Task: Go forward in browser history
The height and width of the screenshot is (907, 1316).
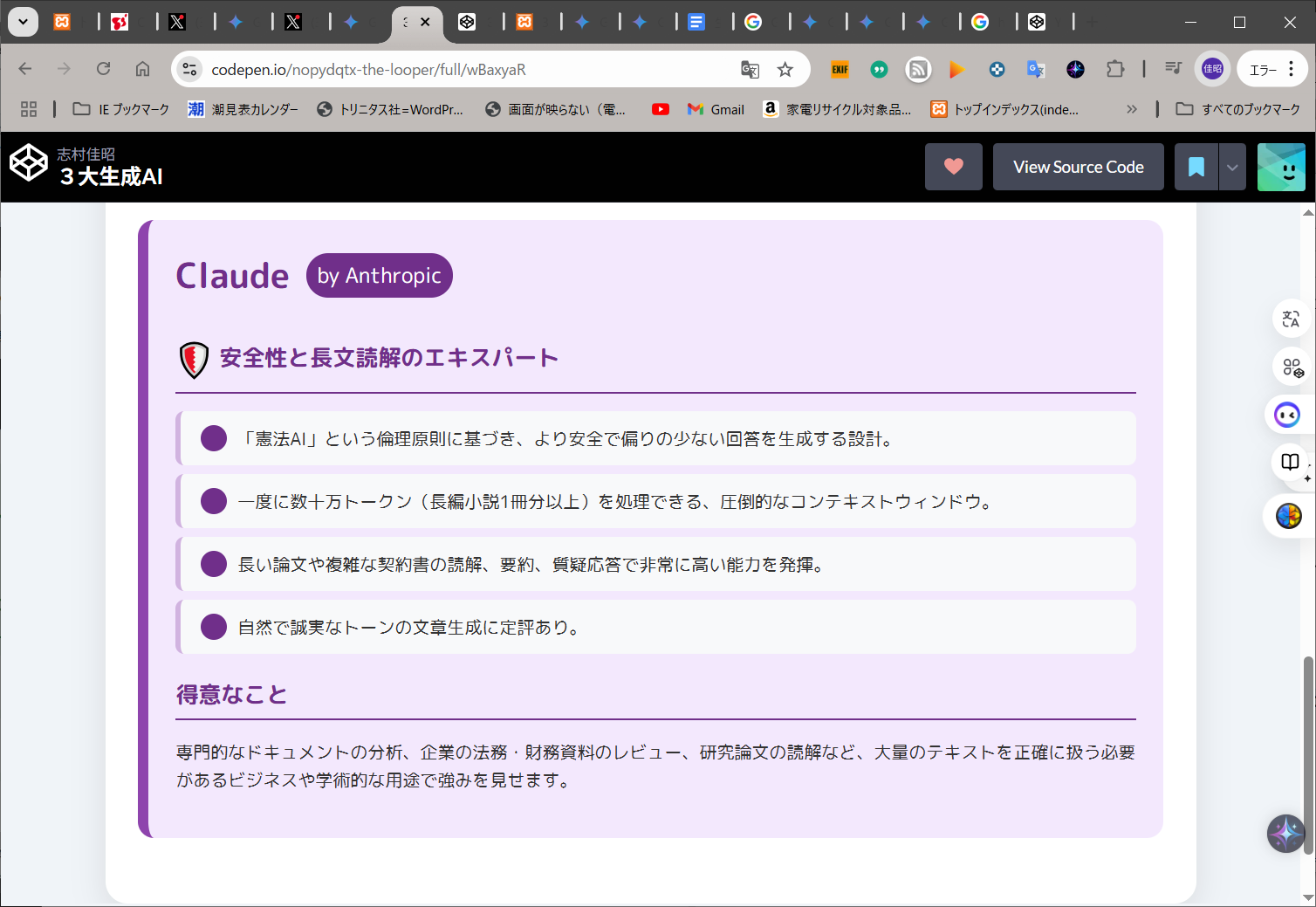Action: [x=64, y=69]
